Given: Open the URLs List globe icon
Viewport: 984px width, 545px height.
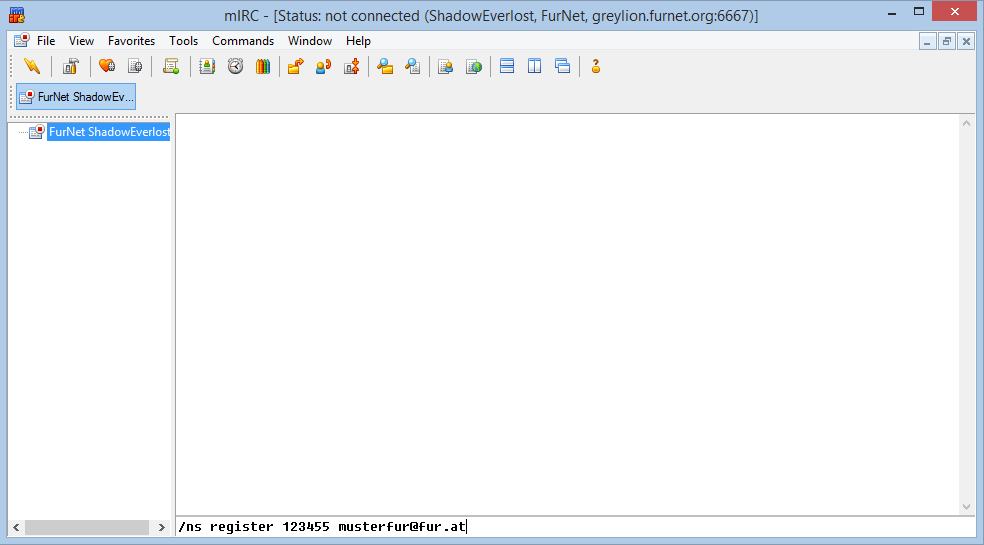Looking at the screenshot, I should 474,66.
